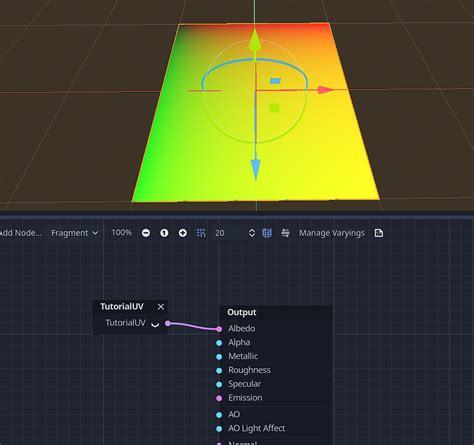Click the Albedo input port
Screen dimensions: 474x445
point(219,329)
